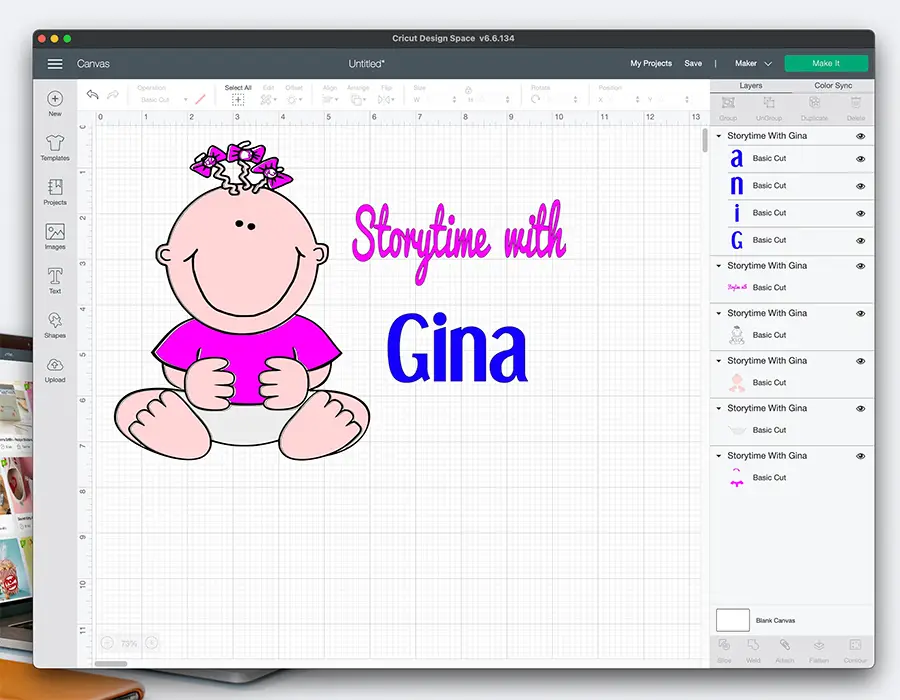
Task: Zoom in with the plus icon
Action: pos(152,643)
